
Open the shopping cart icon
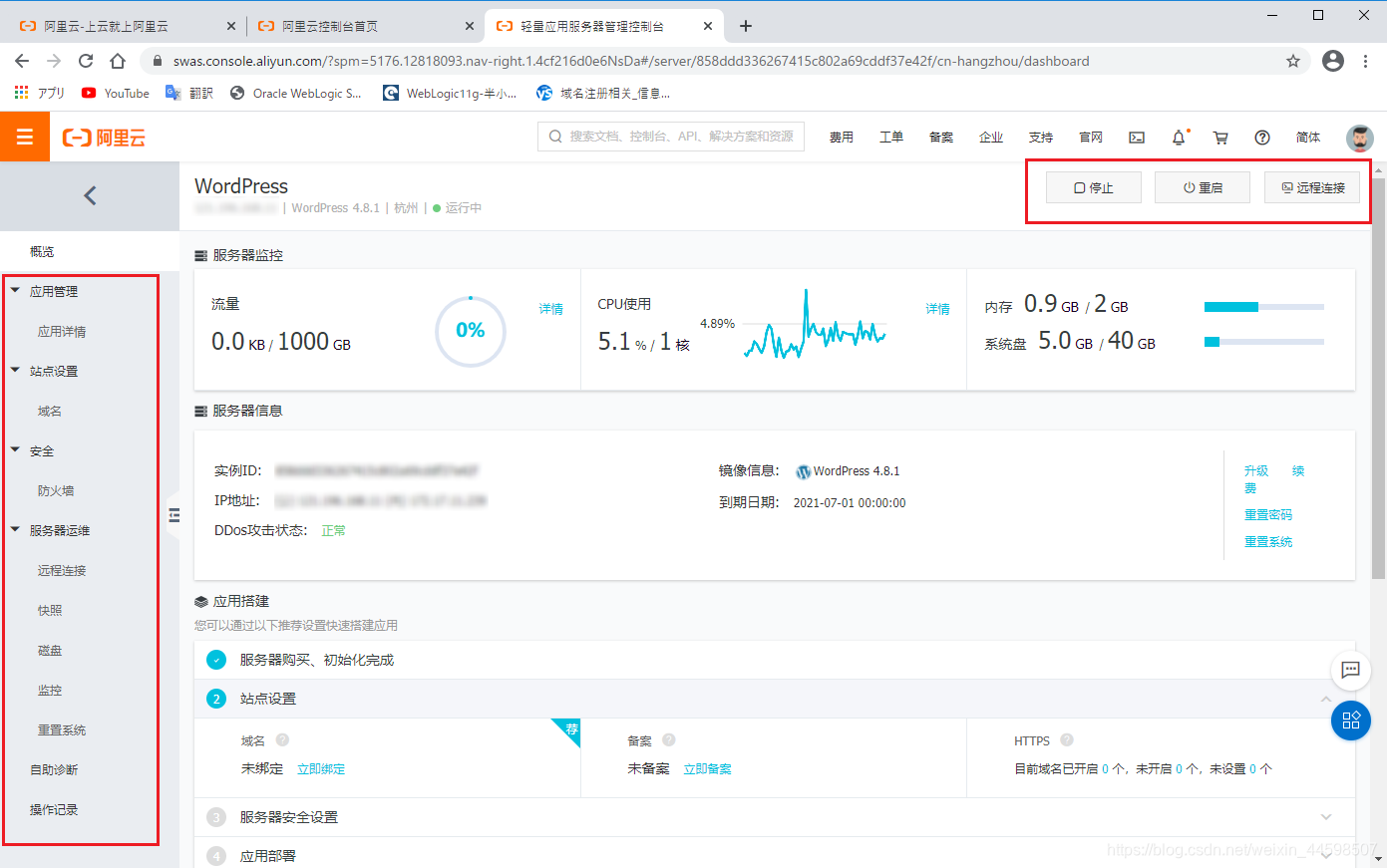pos(1220,138)
